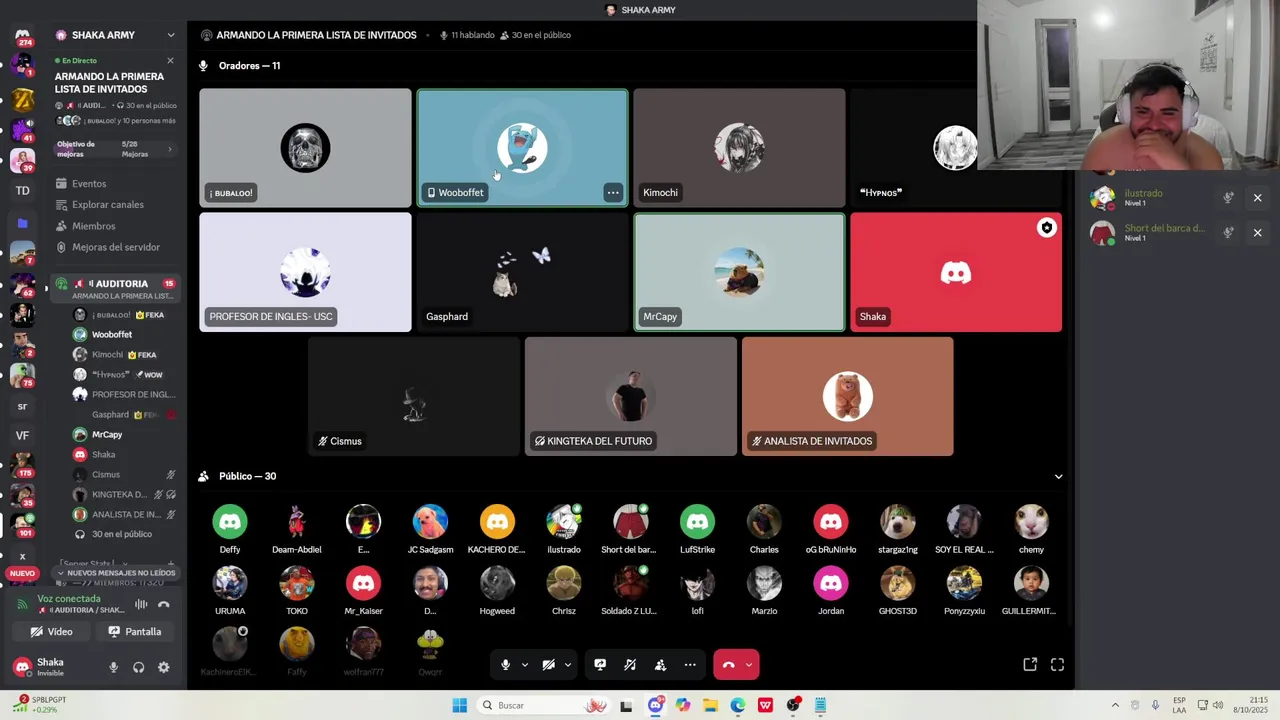Click the NUEVO unread servers pill

[22, 574]
